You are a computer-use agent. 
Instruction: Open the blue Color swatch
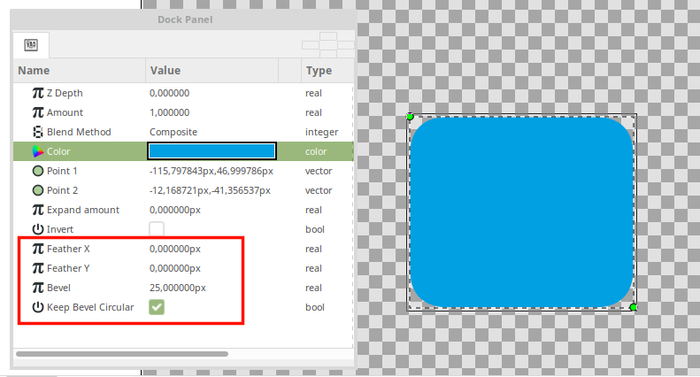tap(212, 151)
